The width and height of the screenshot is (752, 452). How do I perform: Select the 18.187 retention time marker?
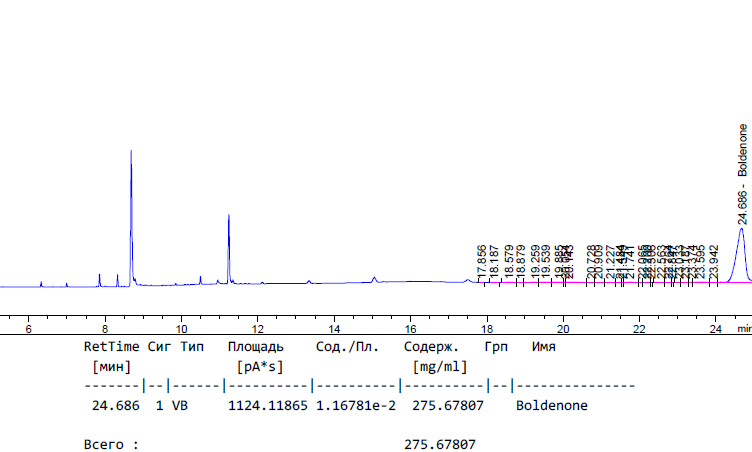(x=494, y=261)
